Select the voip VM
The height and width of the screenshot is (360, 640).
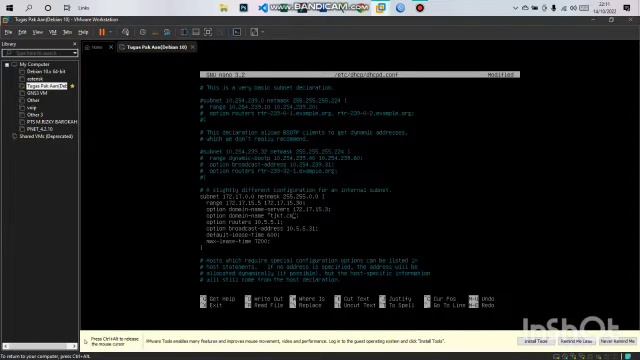(x=31, y=108)
